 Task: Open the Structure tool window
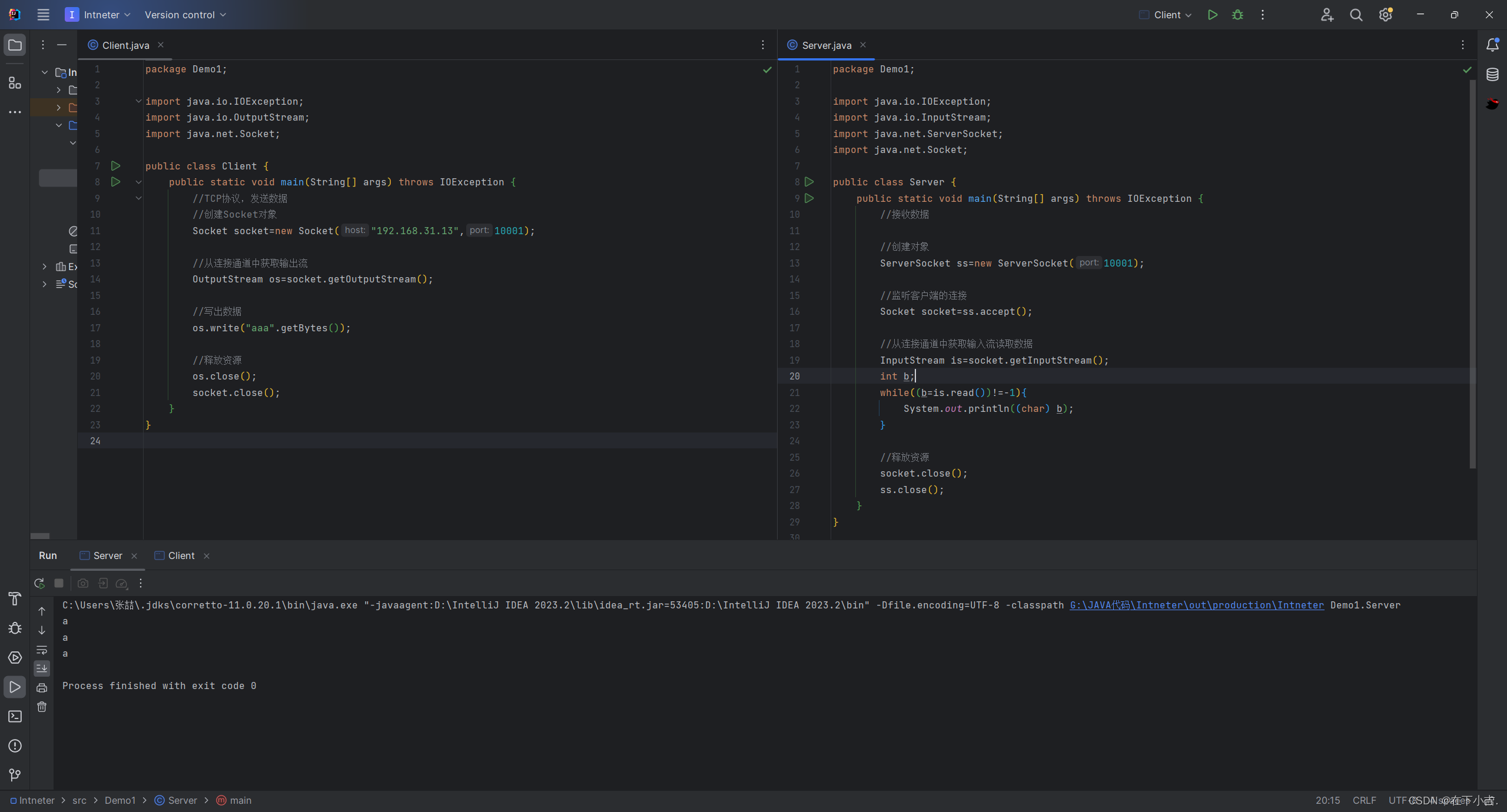pyautogui.click(x=15, y=83)
